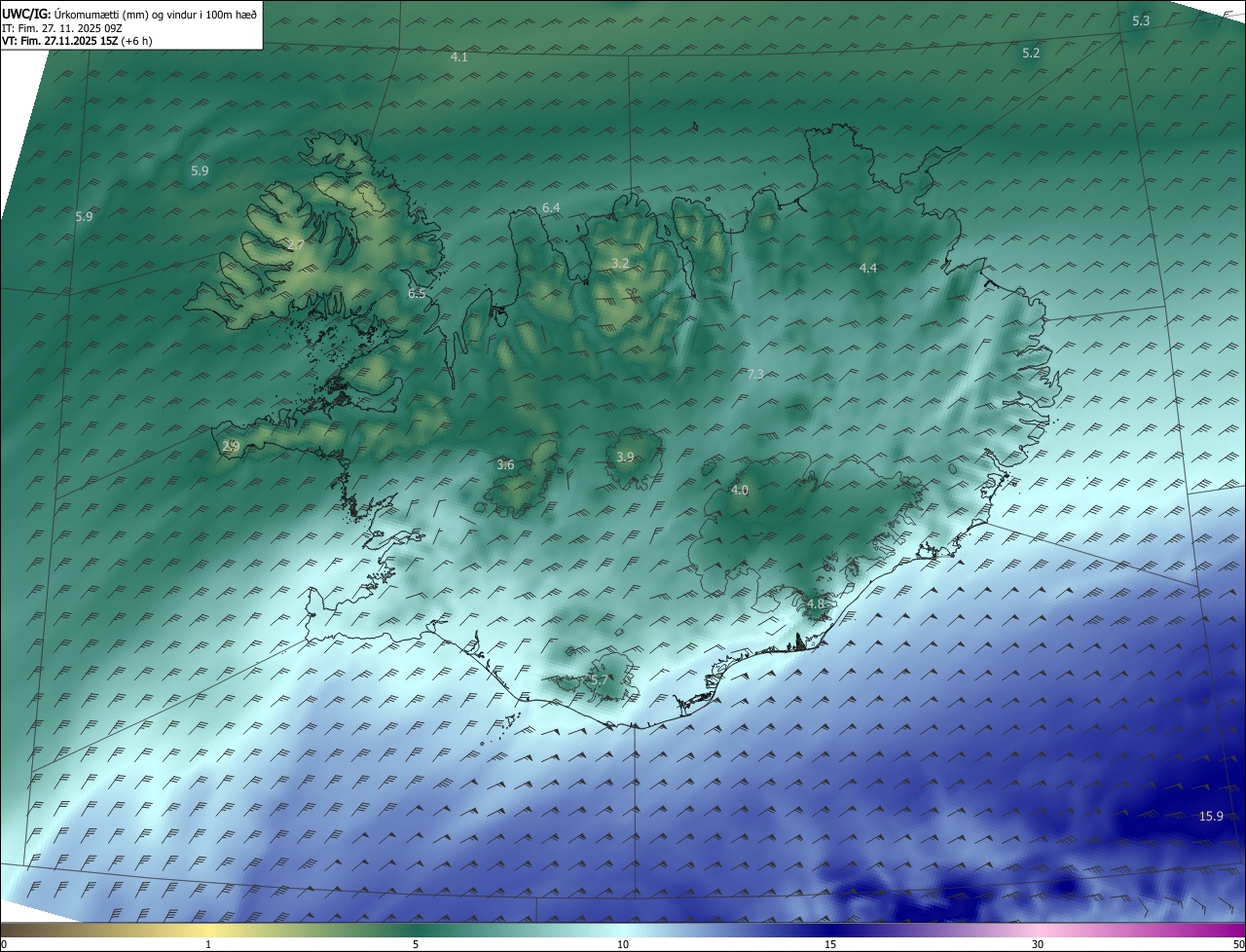Select the 4.0 value on the large glacier

739,490
